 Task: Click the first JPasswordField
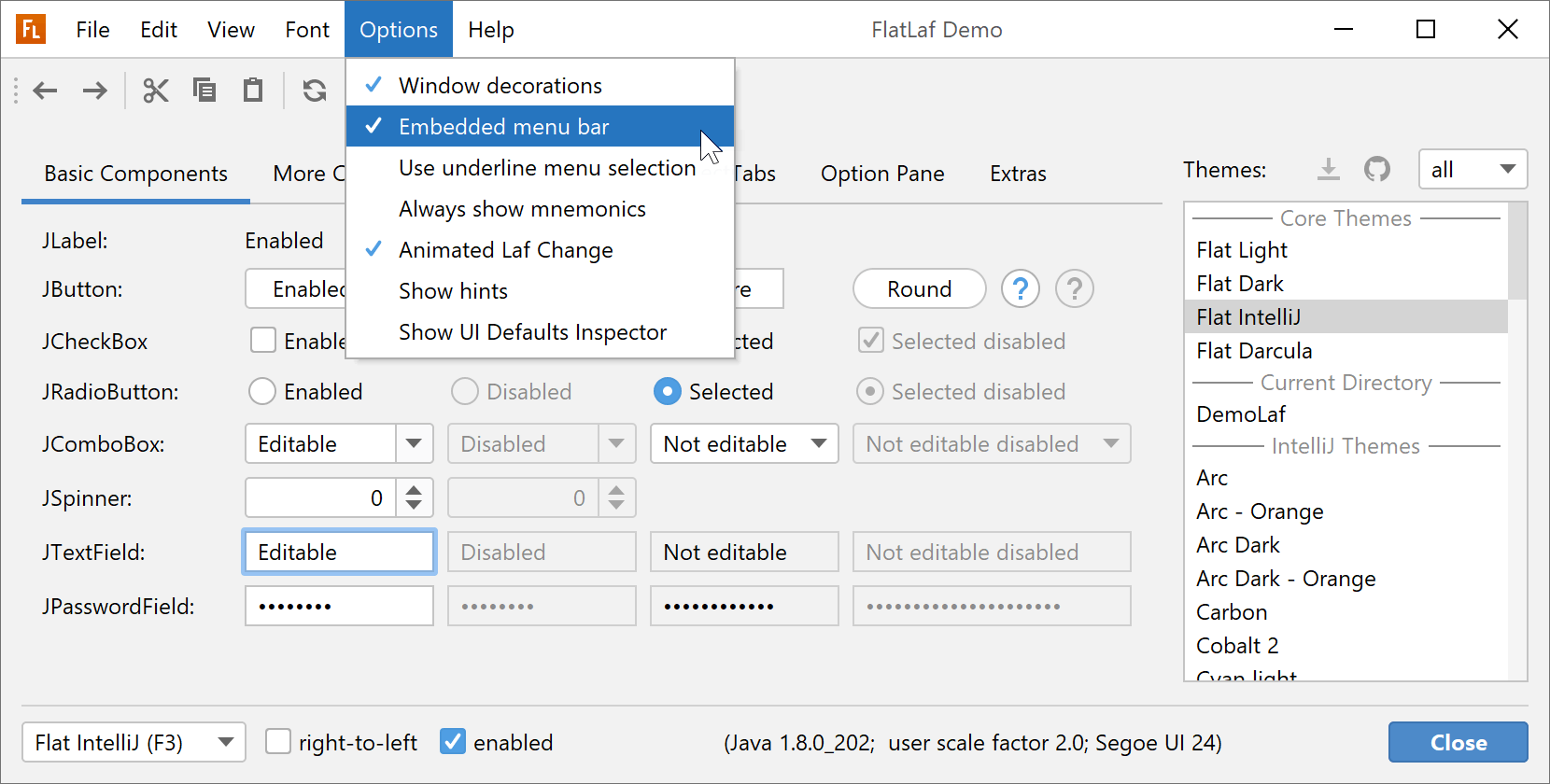point(339,606)
